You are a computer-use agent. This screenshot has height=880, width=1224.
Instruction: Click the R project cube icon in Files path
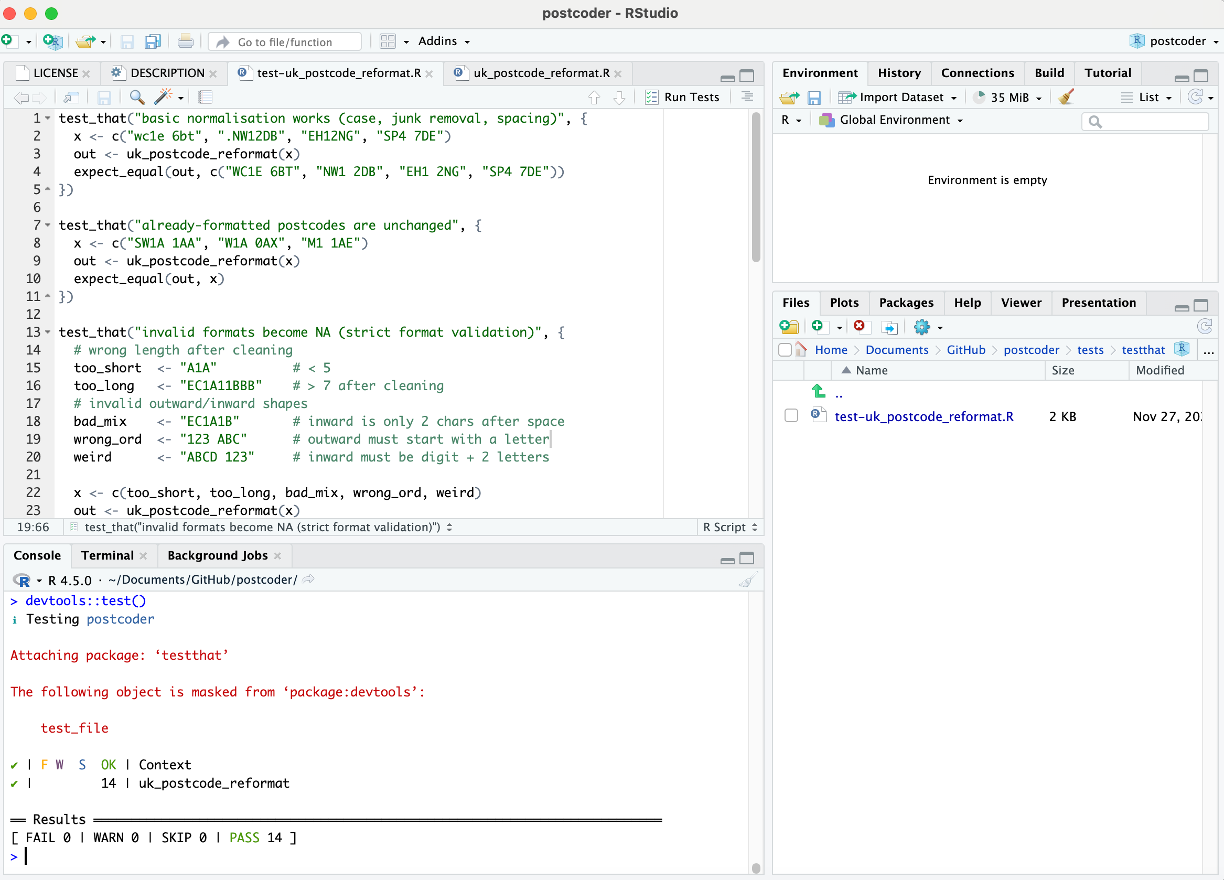pyautogui.click(x=1182, y=349)
